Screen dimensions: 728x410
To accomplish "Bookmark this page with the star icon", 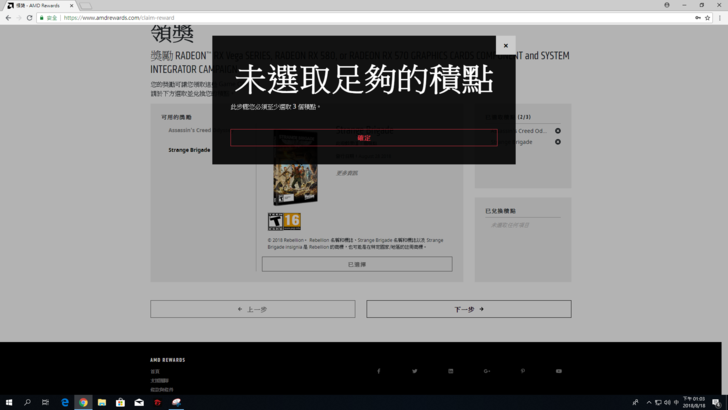I will pyautogui.click(x=708, y=18).
